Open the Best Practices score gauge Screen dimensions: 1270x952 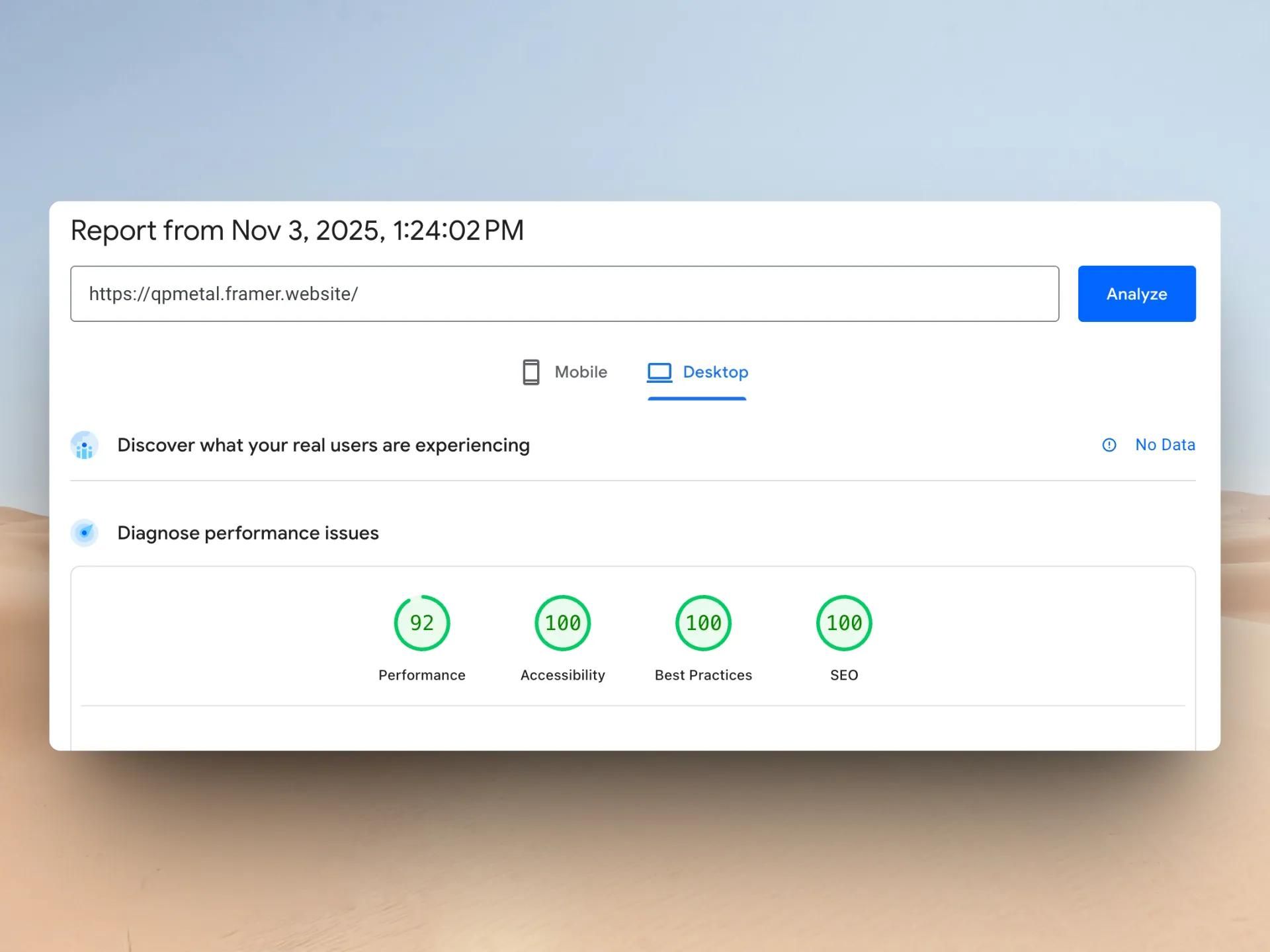point(703,623)
